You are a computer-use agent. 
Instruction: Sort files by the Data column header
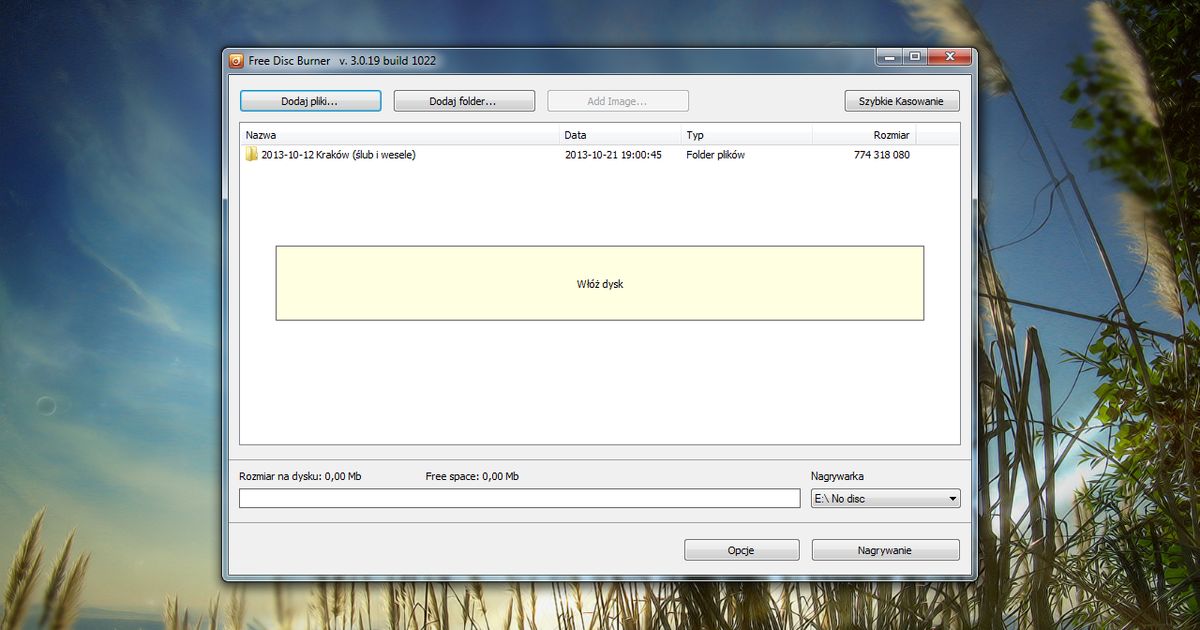[x=576, y=134]
